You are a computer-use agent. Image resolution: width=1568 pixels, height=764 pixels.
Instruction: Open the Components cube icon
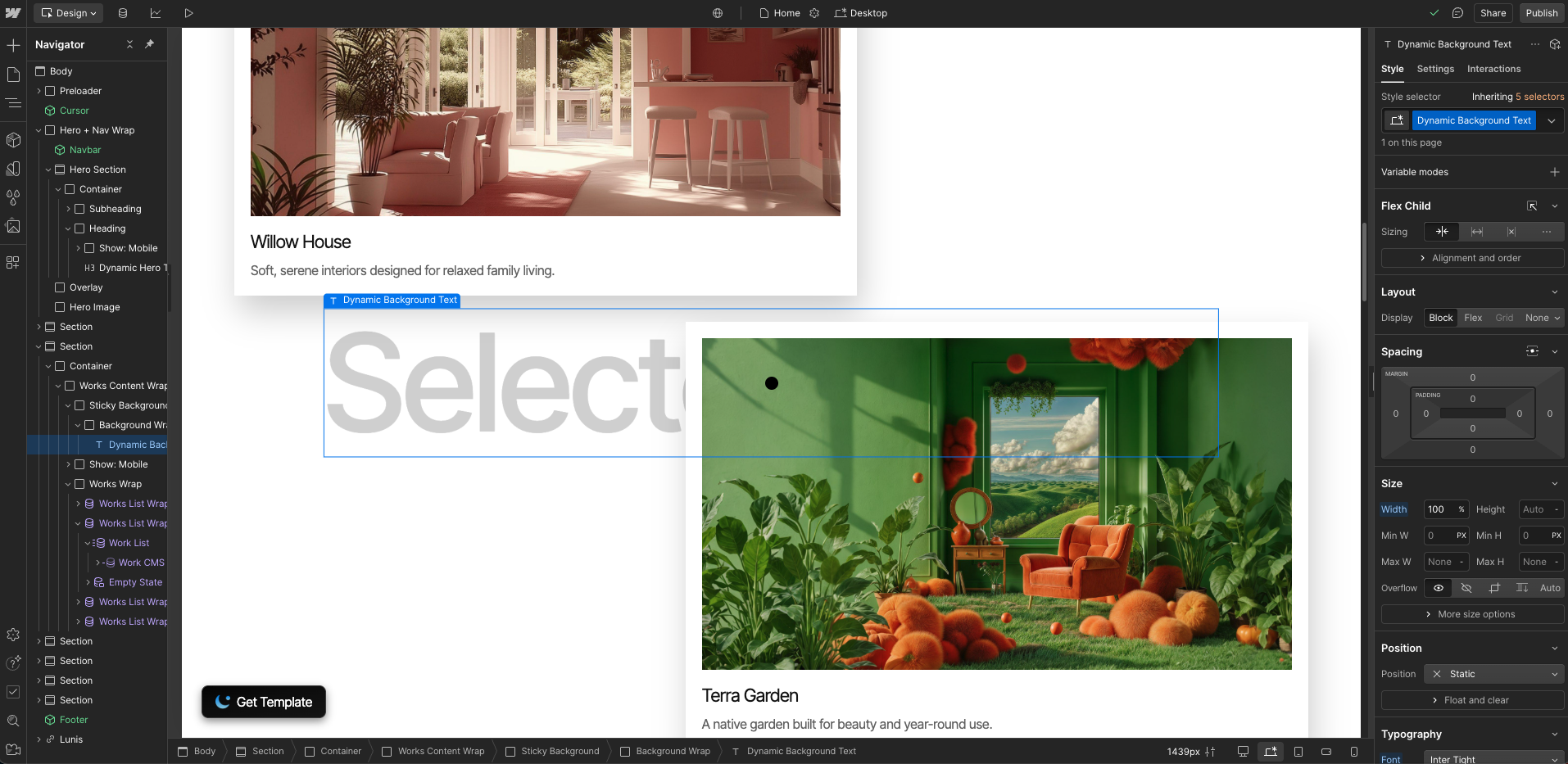[13, 140]
